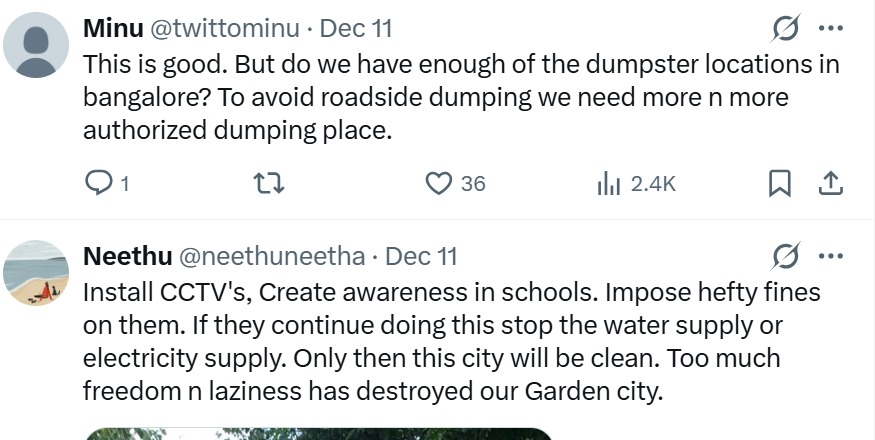Open Minu's profile avatar

[x=37, y=45]
